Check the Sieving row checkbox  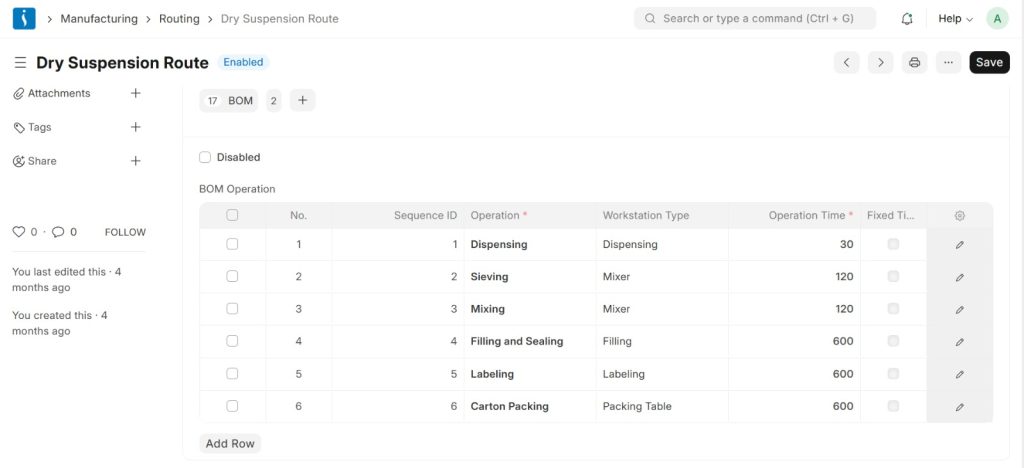click(232, 277)
